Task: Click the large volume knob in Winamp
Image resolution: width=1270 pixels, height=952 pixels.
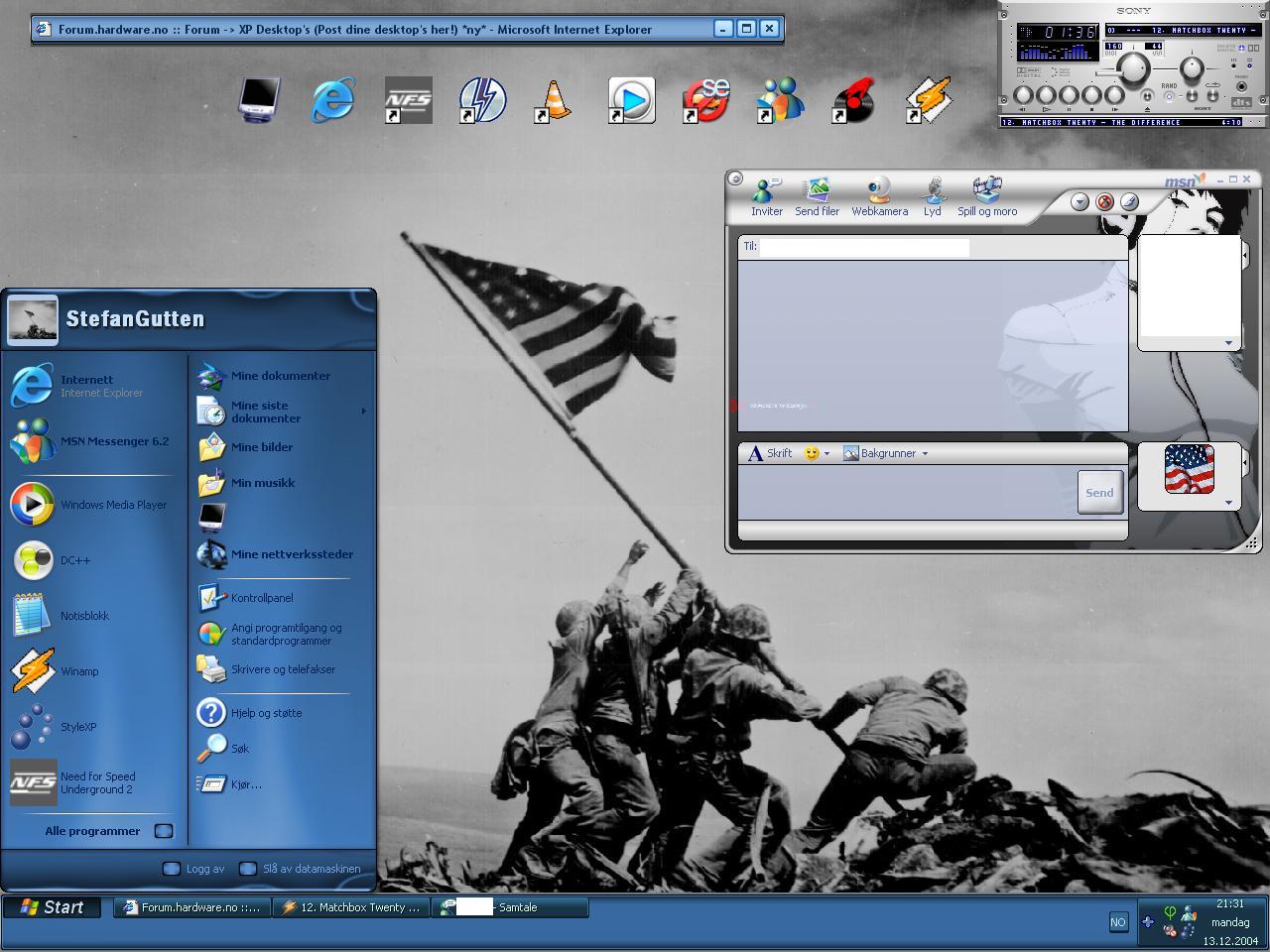Action: tap(1133, 69)
